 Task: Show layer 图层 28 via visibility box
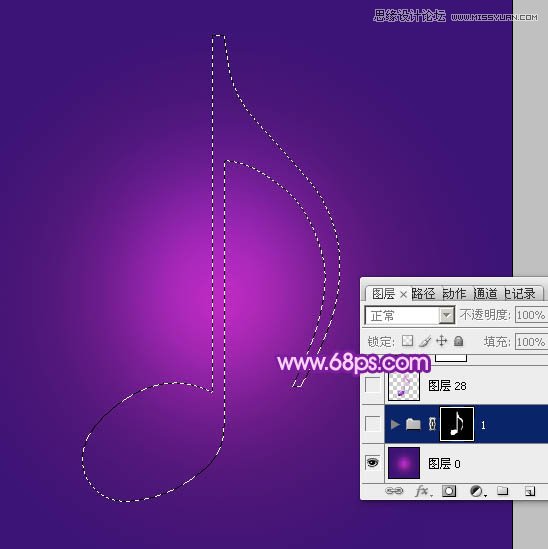372,385
